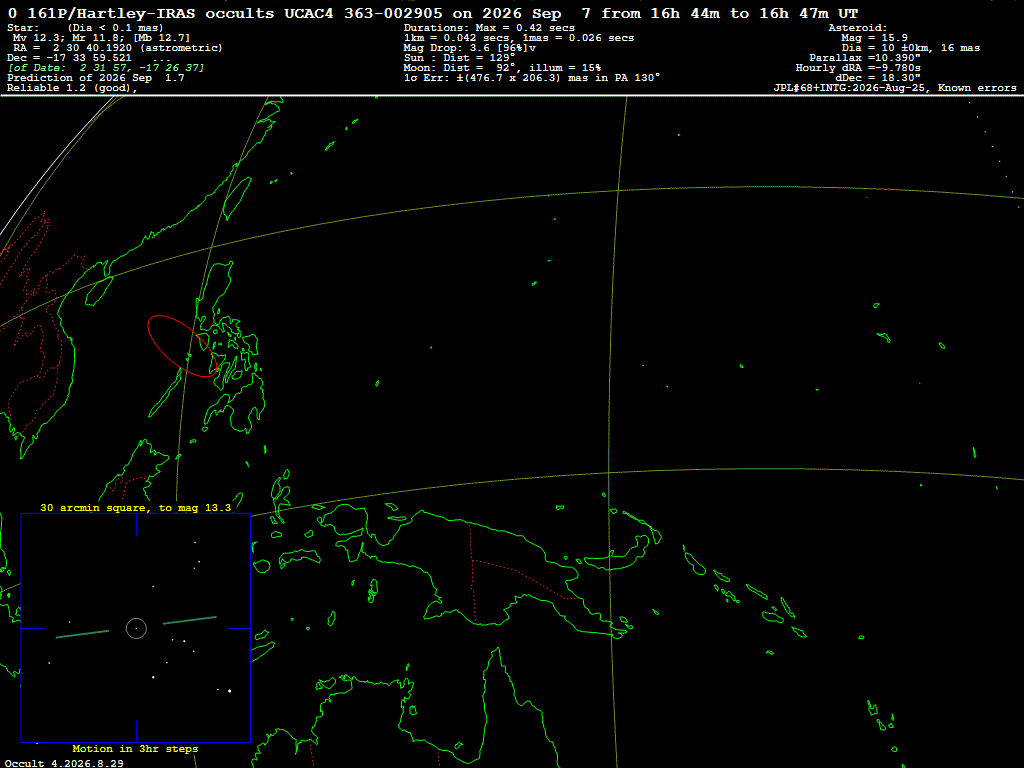Click the '1σ Err' uncertainty line
This screenshot has width=1024, height=768.
[532, 78]
